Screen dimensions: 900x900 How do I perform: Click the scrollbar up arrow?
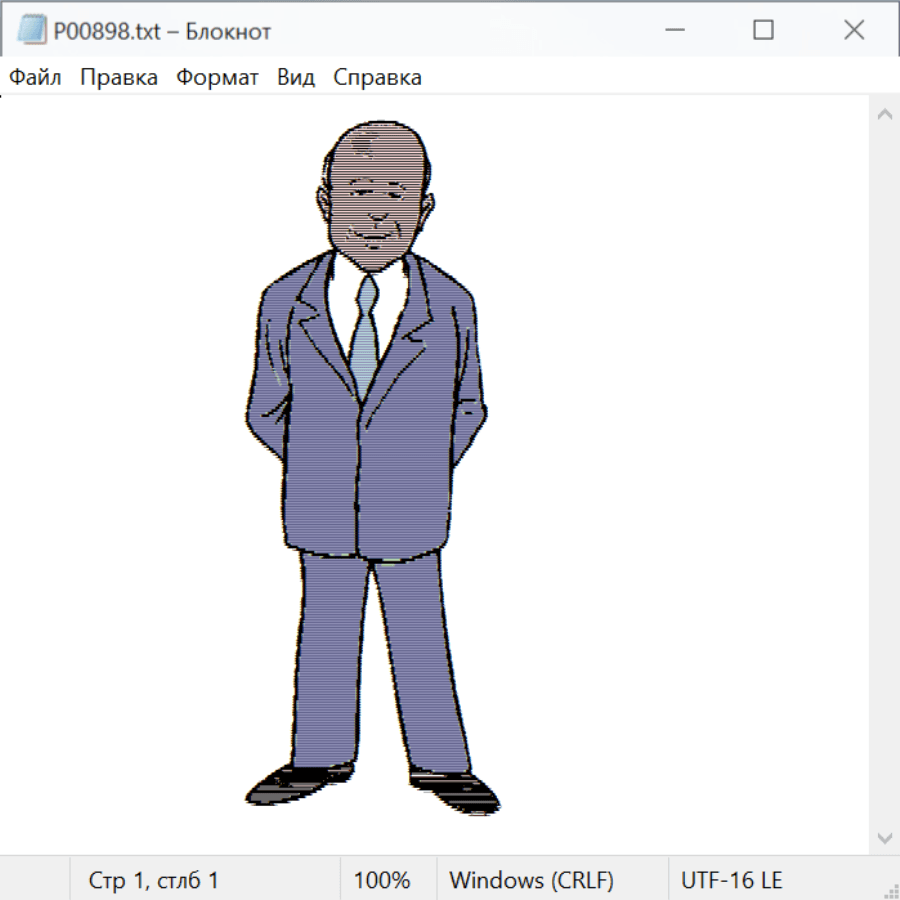tap(884, 114)
